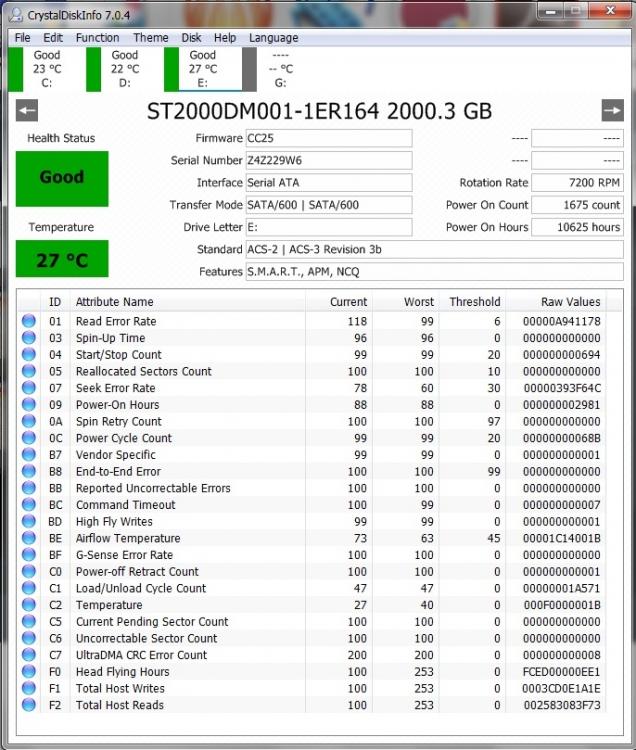Click status orb for Power-On Hours row
This screenshot has width=636, height=750.
[29, 405]
